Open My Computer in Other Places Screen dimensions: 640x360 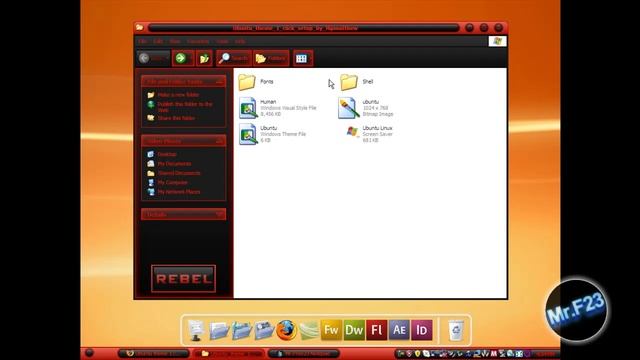tap(173, 182)
